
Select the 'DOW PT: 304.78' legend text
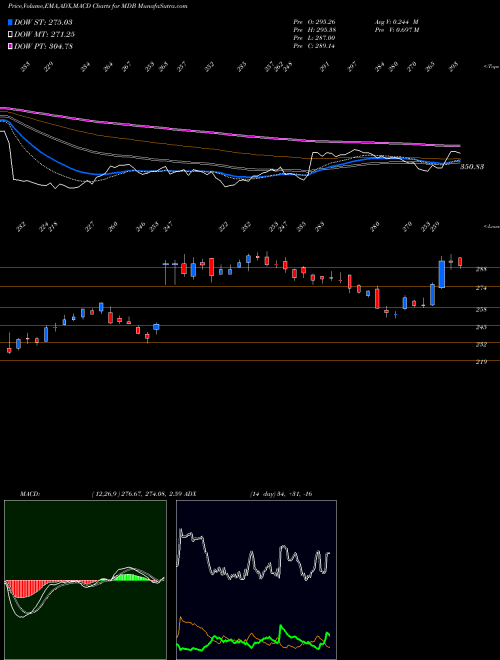[43, 46]
